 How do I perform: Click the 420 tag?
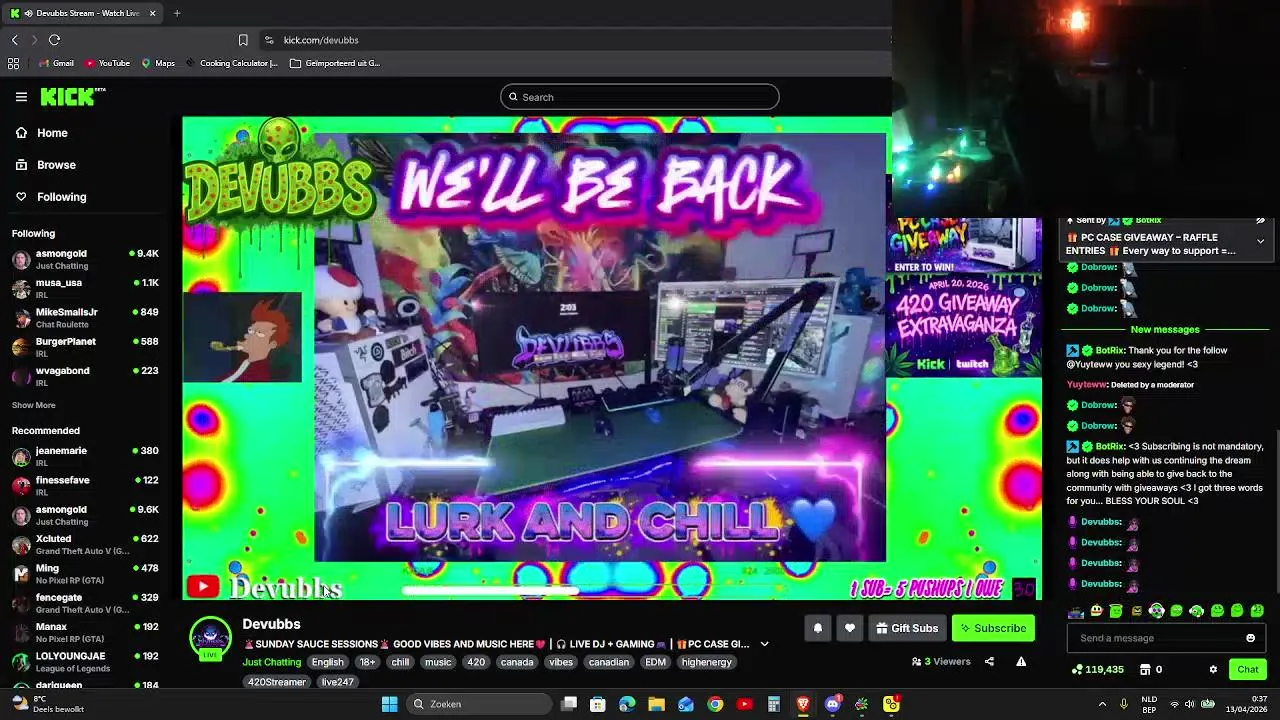pos(476,662)
